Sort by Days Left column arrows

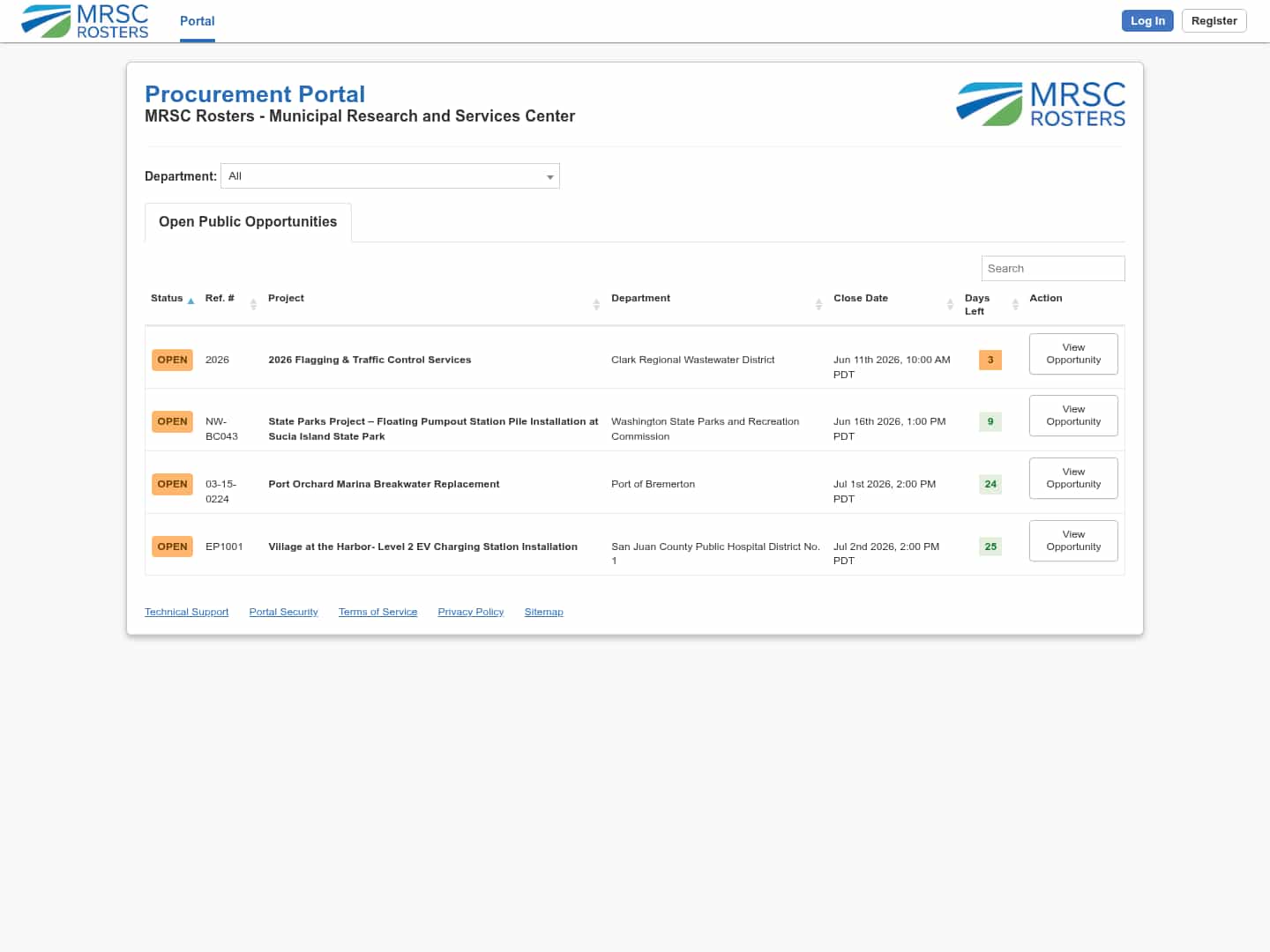(1015, 304)
